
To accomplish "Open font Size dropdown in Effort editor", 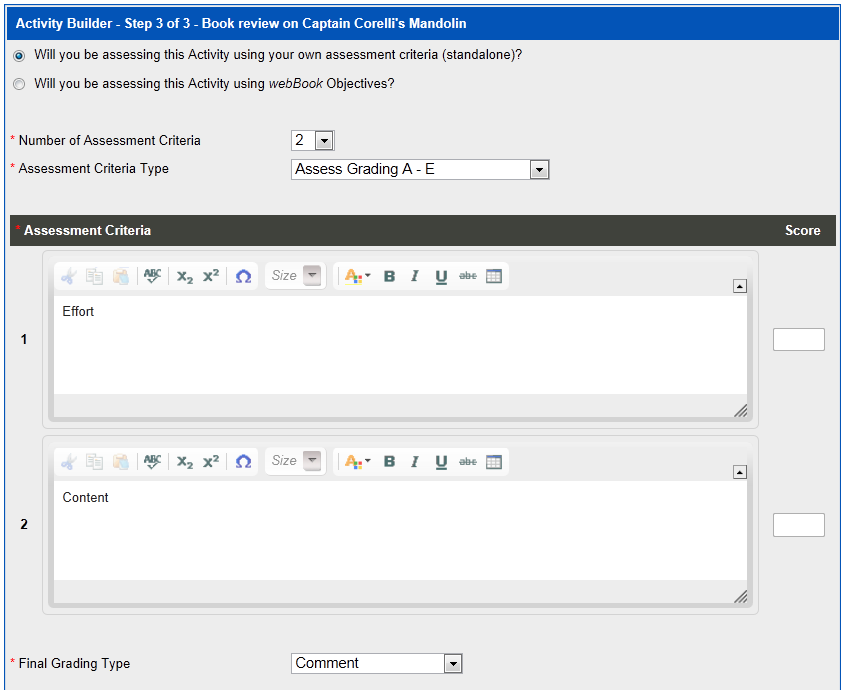I will [313, 276].
